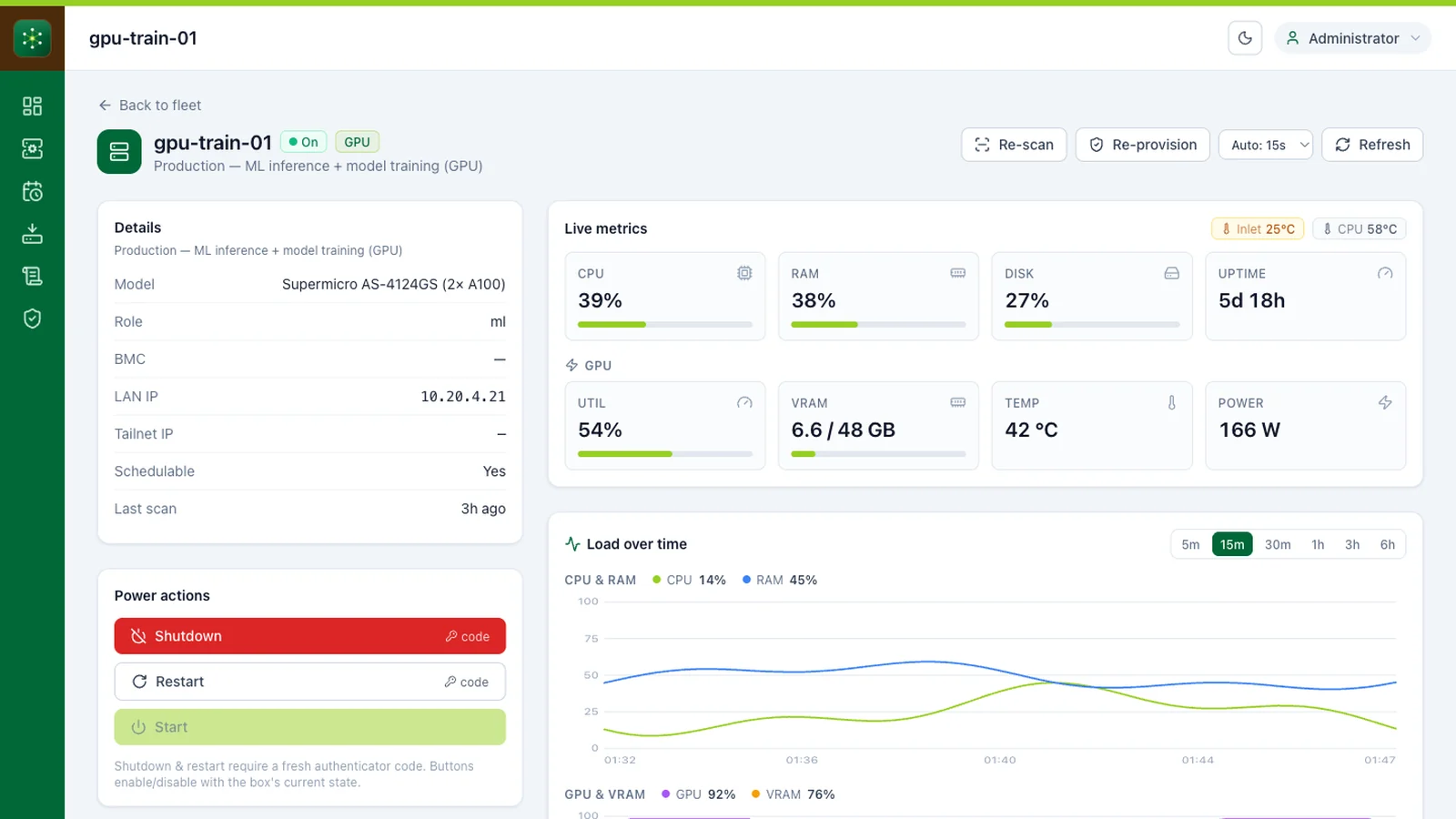Click the pulse icon beside Load over time
Image resolution: width=1456 pixels, height=819 pixels.
click(x=572, y=544)
